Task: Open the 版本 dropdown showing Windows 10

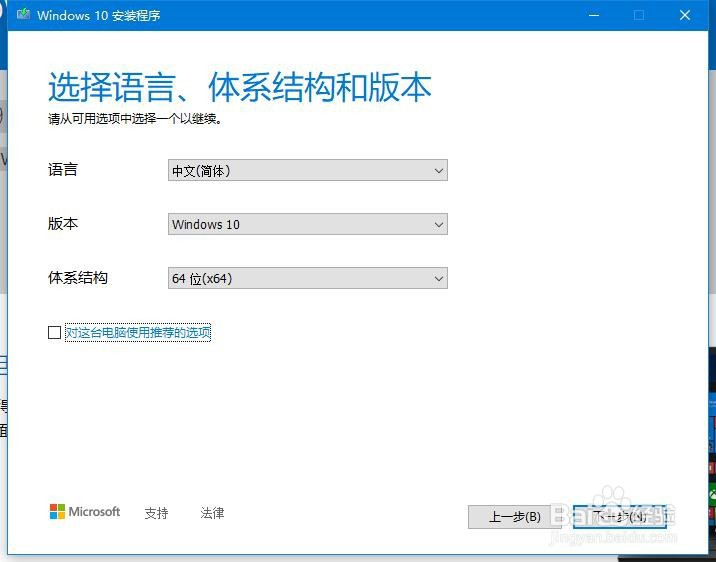Action: coord(308,224)
